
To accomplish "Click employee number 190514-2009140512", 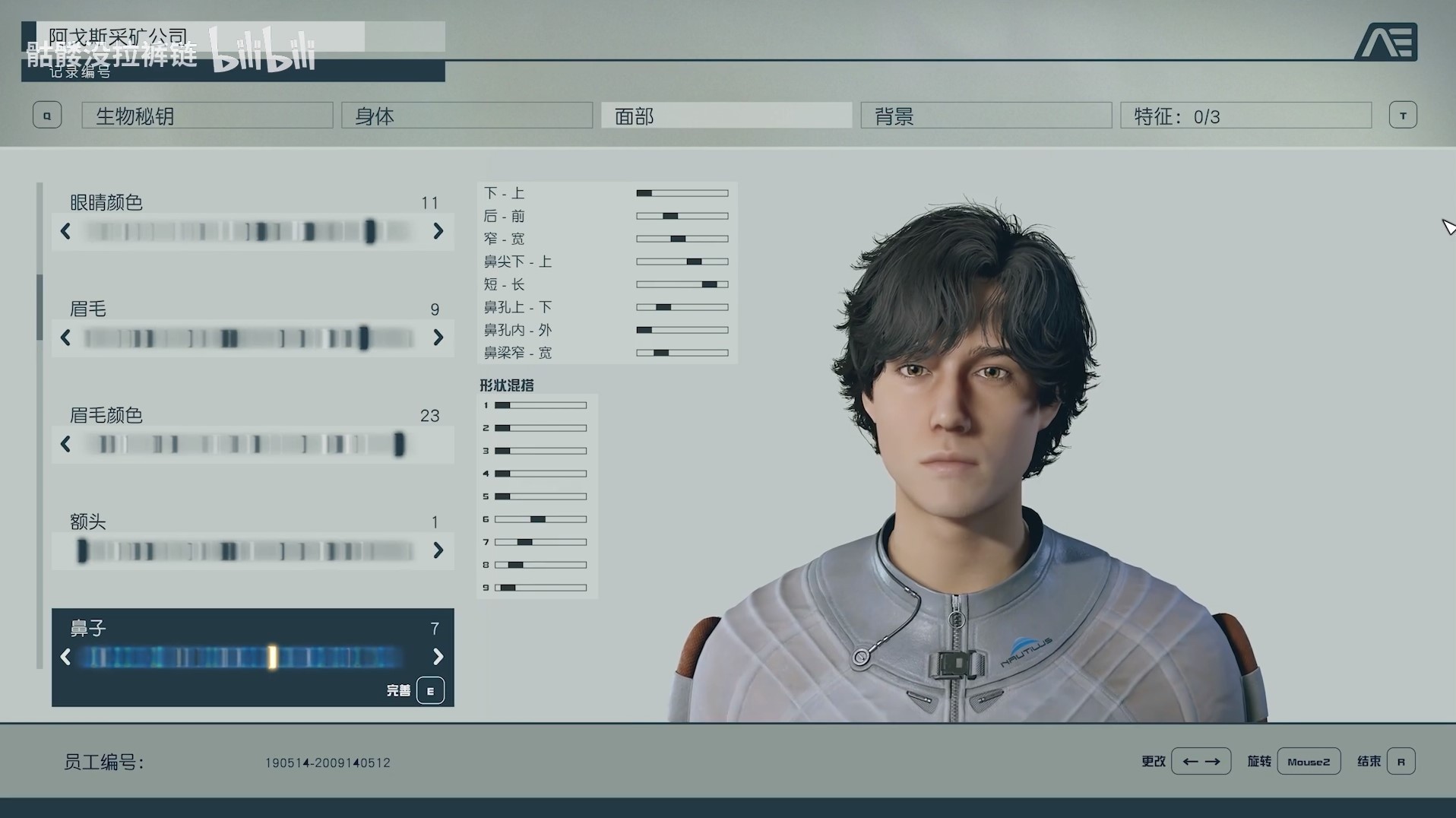I will [328, 763].
